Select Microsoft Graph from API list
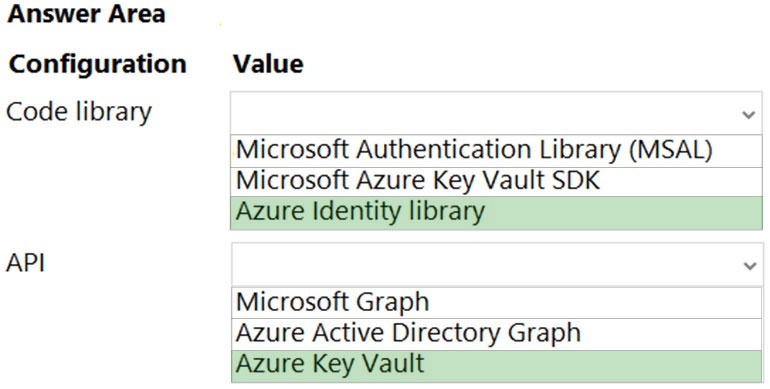The width and height of the screenshot is (770, 389). point(496,303)
